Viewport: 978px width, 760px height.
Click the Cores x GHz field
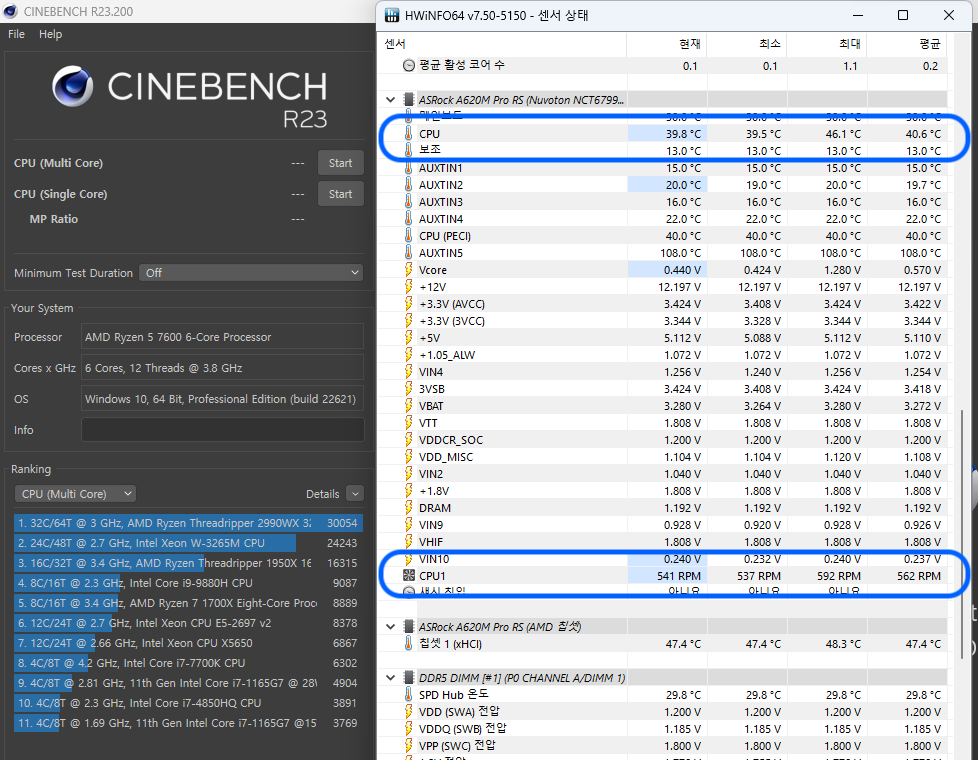[223, 368]
